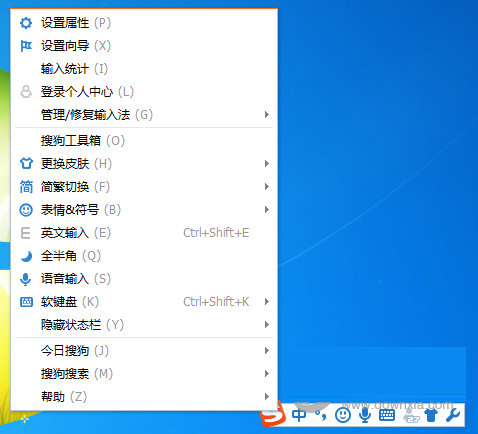Viewport: 478px width, 434px height.
Task: Expand the 管理/修复输入法 submenu arrow
Action: tap(266, 115)
